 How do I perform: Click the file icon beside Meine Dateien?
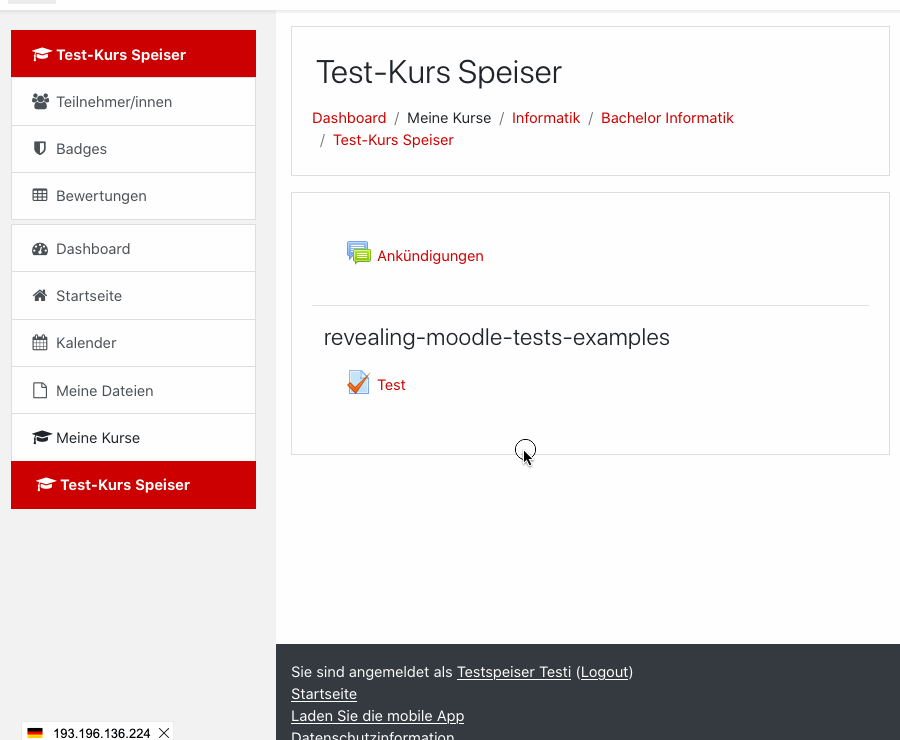[x=40, y=390]
